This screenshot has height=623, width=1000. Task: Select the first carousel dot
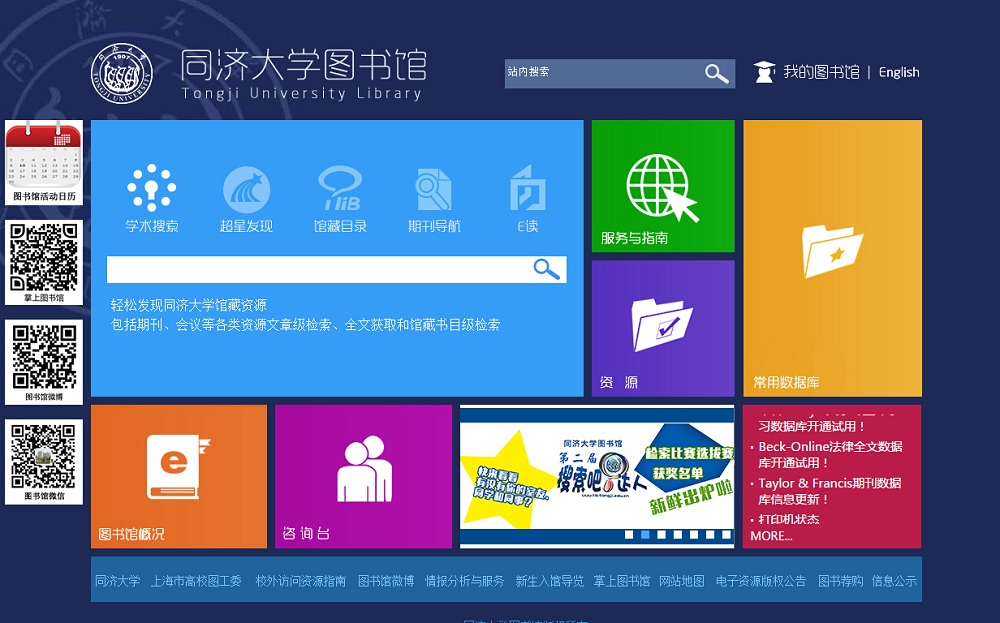pyautogui.click(x=629, y=535)
